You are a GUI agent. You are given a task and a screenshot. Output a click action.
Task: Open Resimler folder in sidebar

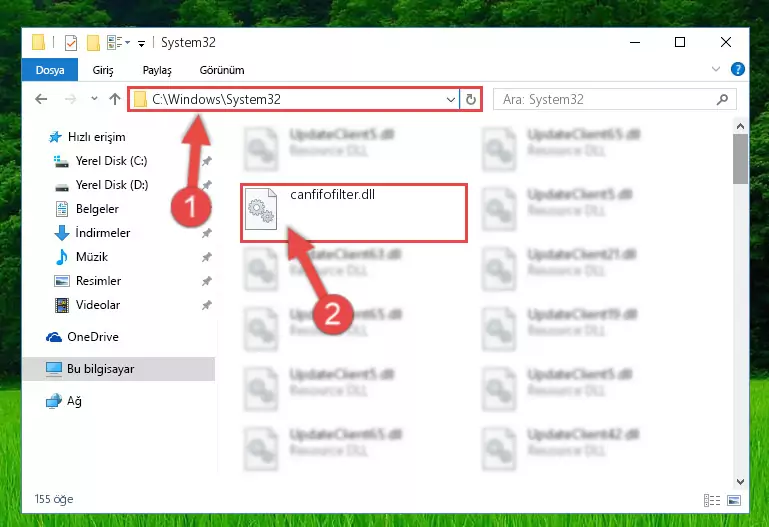coord(98,281)
